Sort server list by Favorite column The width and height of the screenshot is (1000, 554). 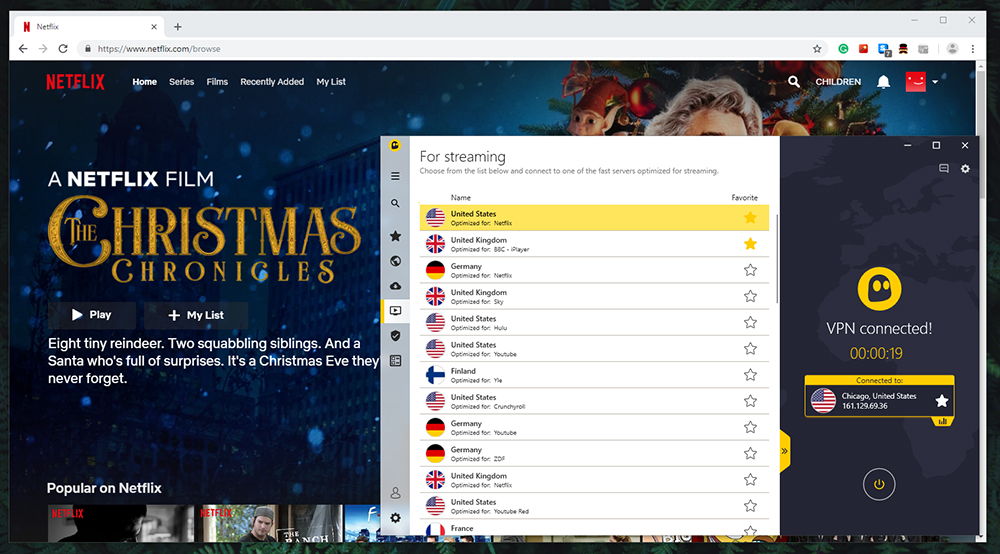pos(744,198)
